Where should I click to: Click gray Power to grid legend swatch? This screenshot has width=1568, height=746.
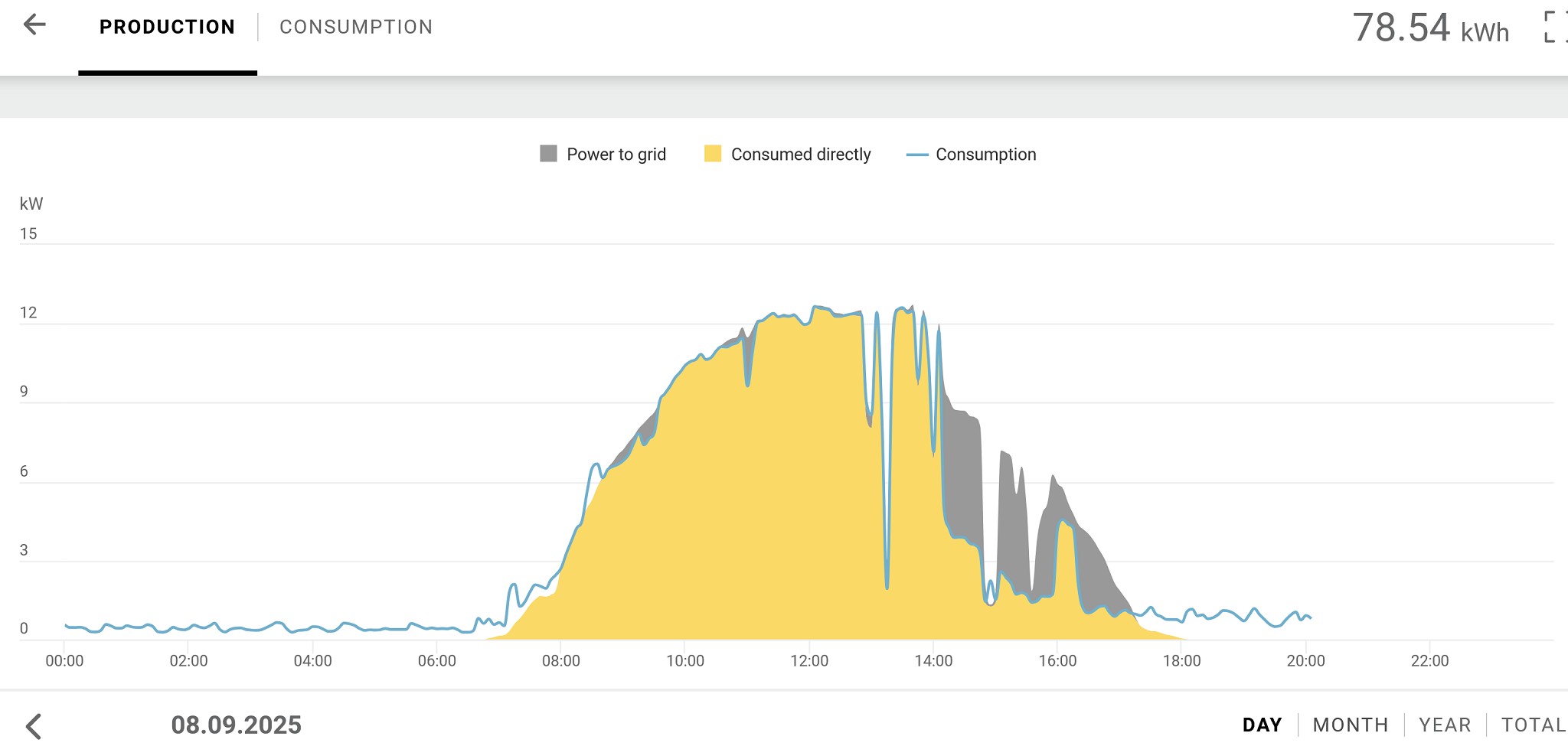548,154
